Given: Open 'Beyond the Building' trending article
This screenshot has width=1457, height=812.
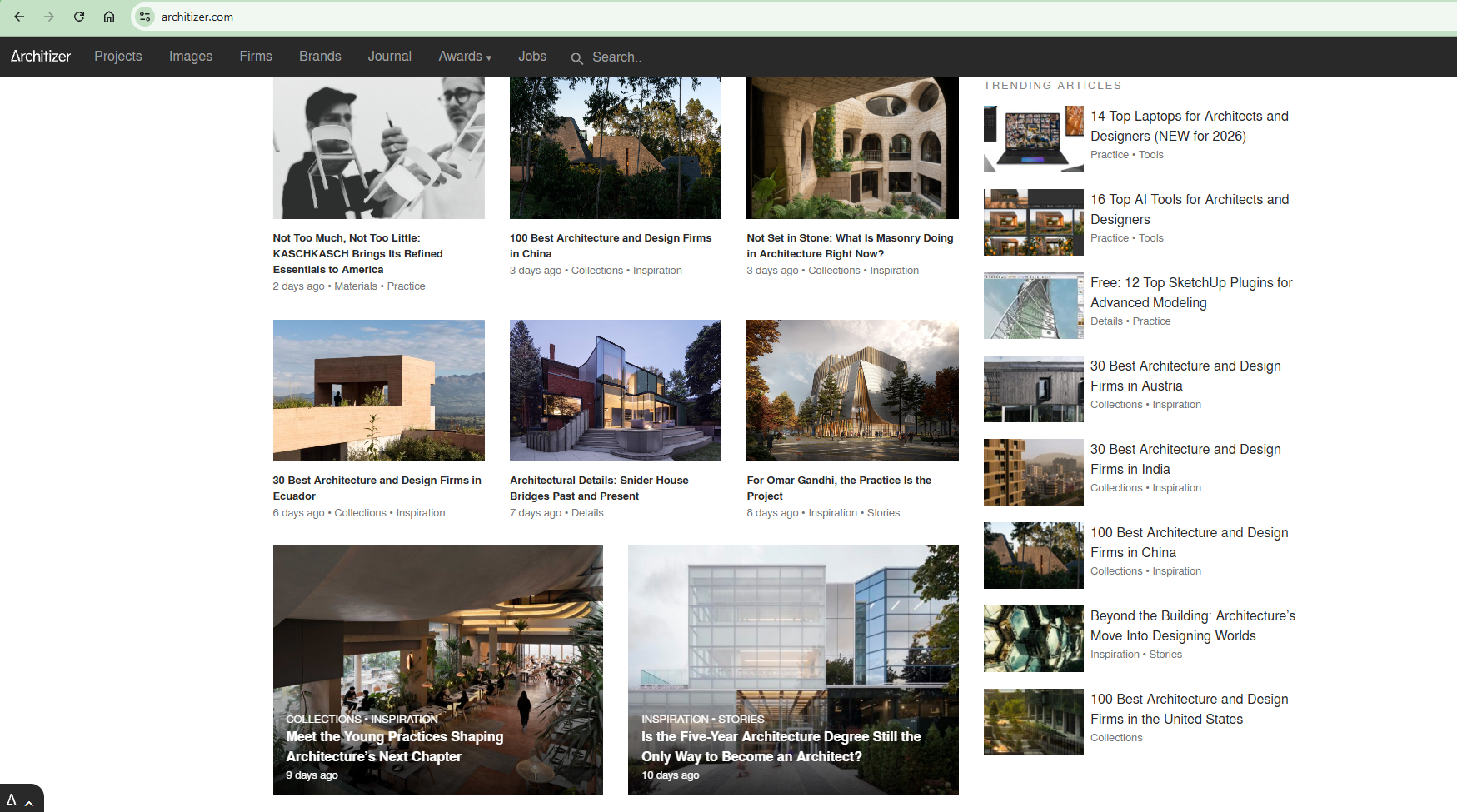Looking at the screenshot, I should click(x=1193, y=626).
